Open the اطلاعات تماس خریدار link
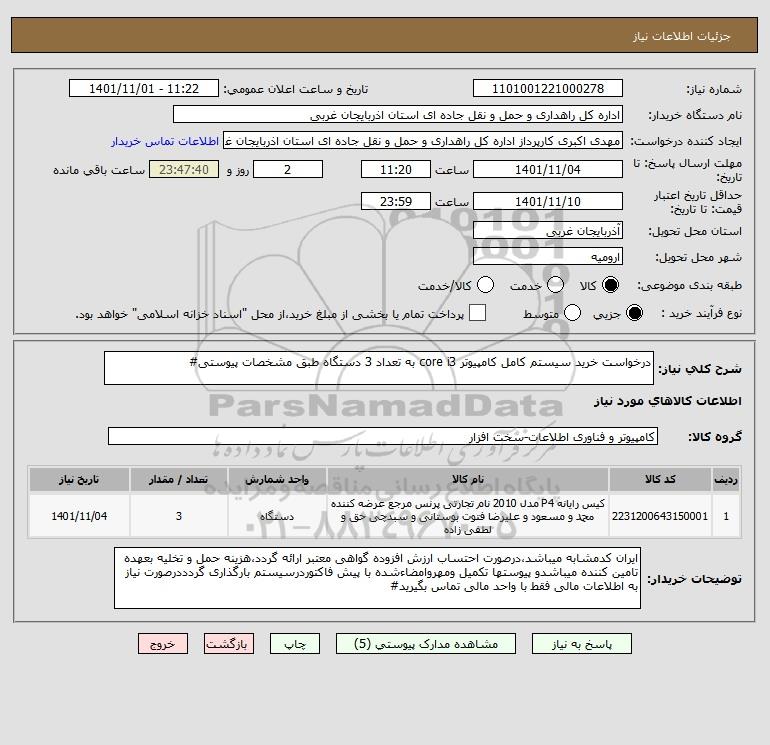The width and height of the screenshot is (770, 745). point(165,141)
